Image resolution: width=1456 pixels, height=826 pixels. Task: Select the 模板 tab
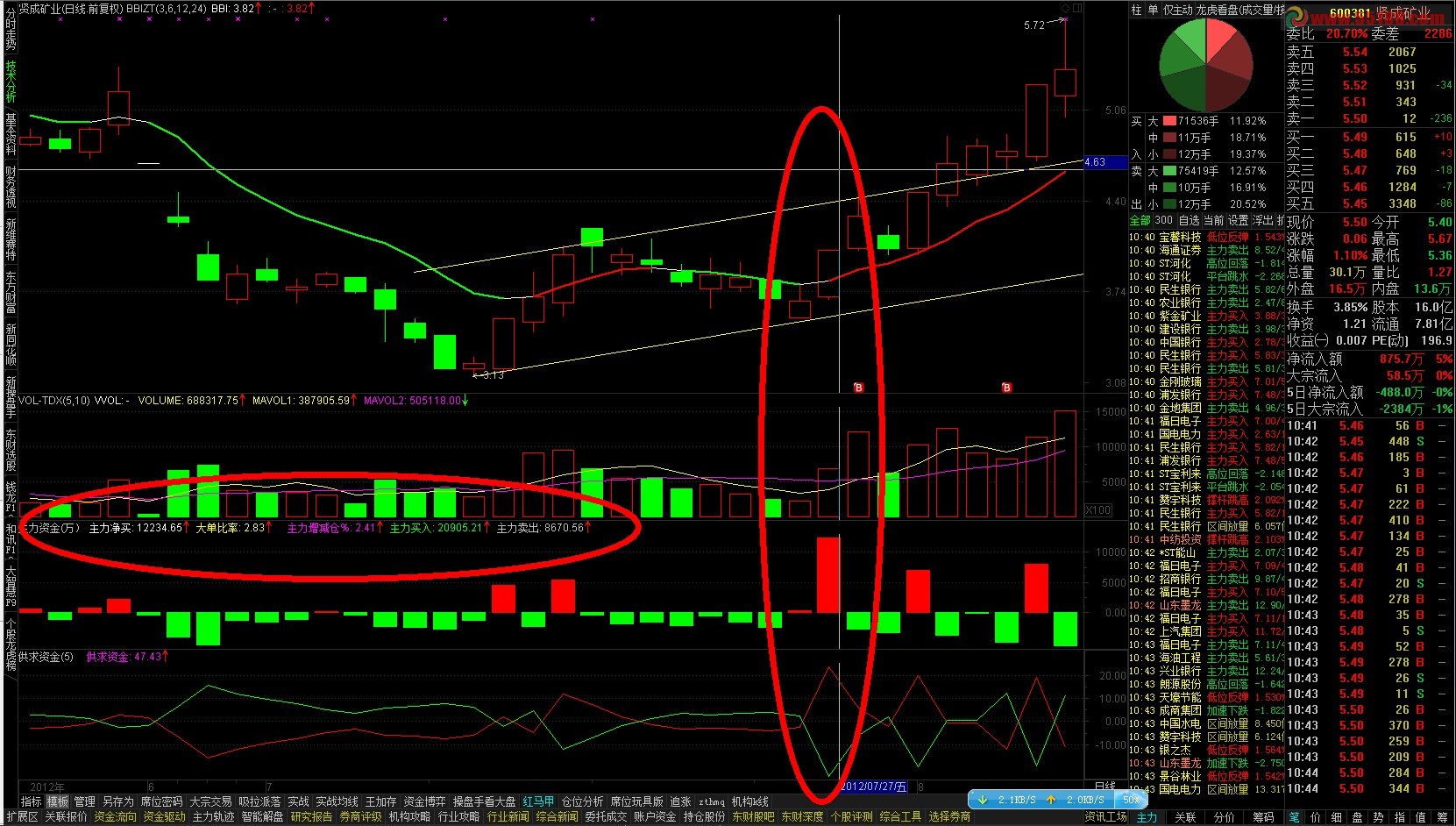coord(58,801)
